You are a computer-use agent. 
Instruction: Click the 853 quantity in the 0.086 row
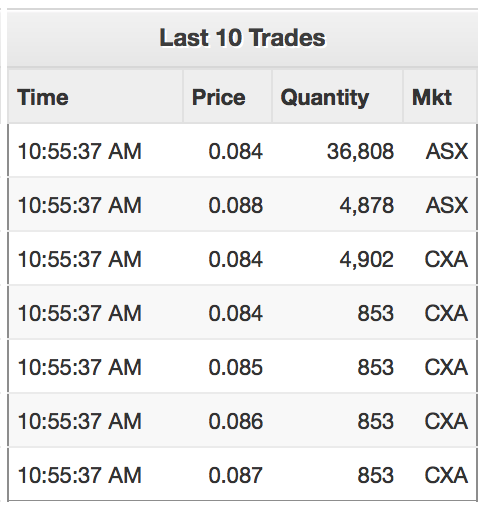[x=376, y=421]
